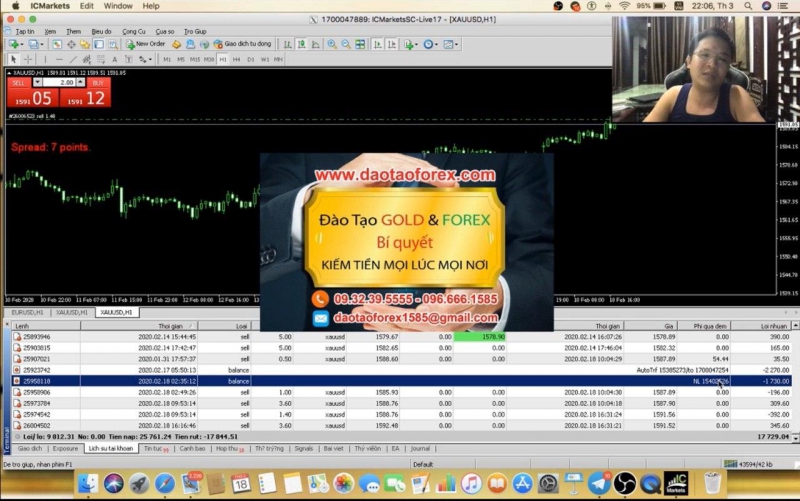Open the Exposure terminal tab
Viewport: 800px width, 501px height.
point(65,448)
